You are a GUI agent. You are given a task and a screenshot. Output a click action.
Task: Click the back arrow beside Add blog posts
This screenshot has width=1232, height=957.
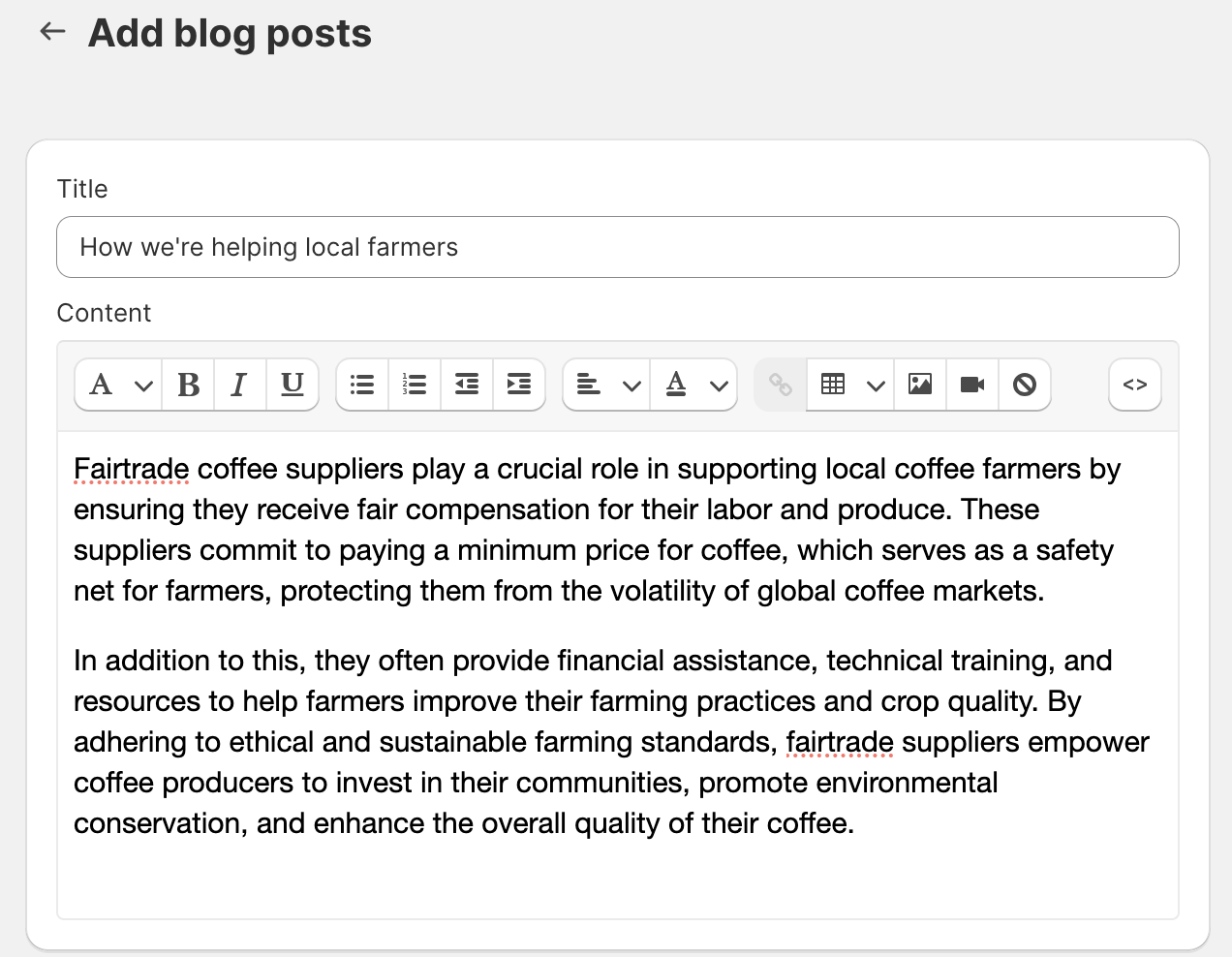(x=52, y=32)
